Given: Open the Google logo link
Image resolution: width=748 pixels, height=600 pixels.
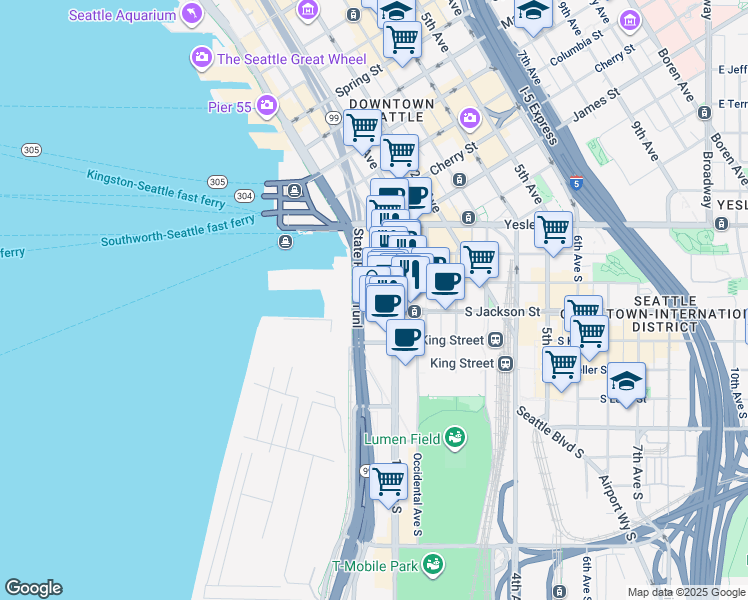Looking at the screenshot, I should coord(33,588).
